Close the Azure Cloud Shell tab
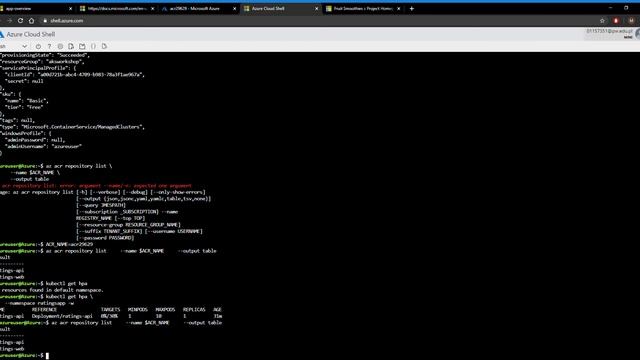 click(316, 9)
